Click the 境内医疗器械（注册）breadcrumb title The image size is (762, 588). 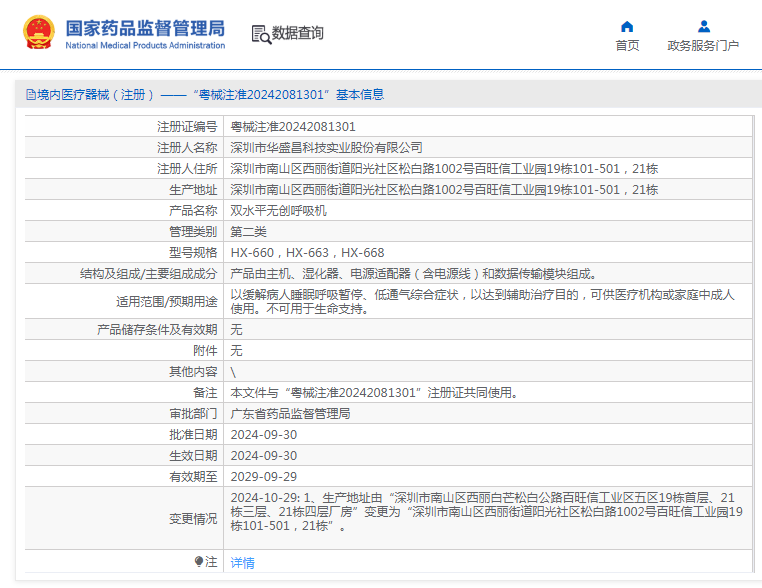click(96, 95)
